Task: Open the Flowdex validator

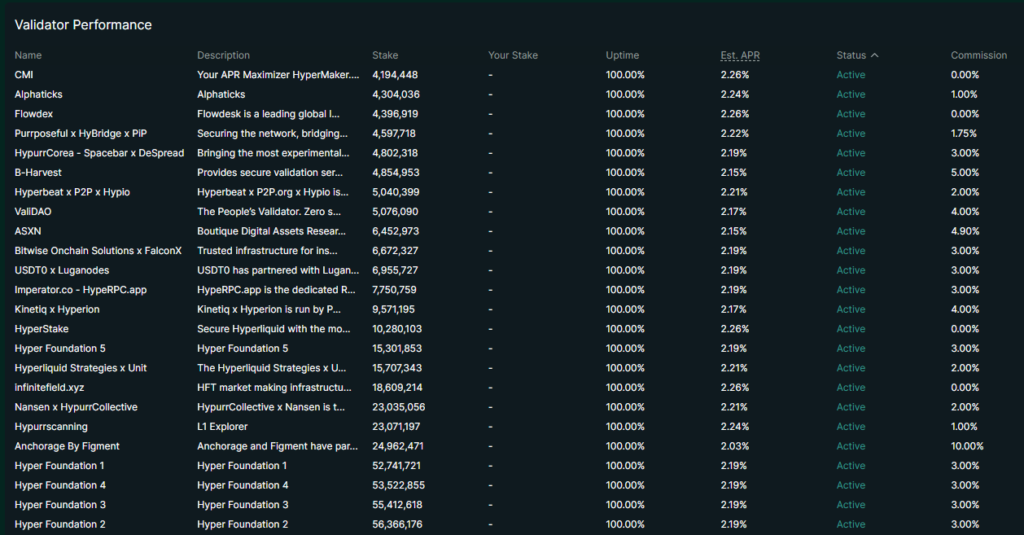Action: [x=34, y=114]
